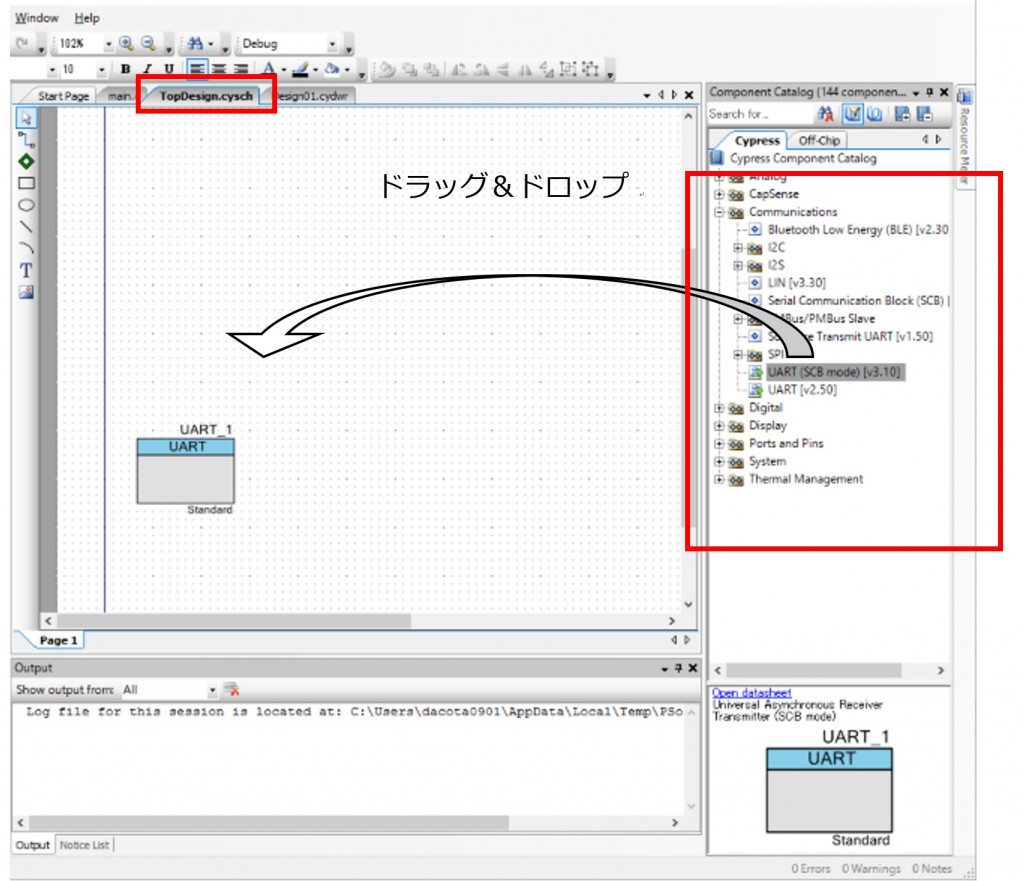This screenshot has width=1024, height=881.
Task: Expand the Thermal Management folder
Action: coord(719,479)
